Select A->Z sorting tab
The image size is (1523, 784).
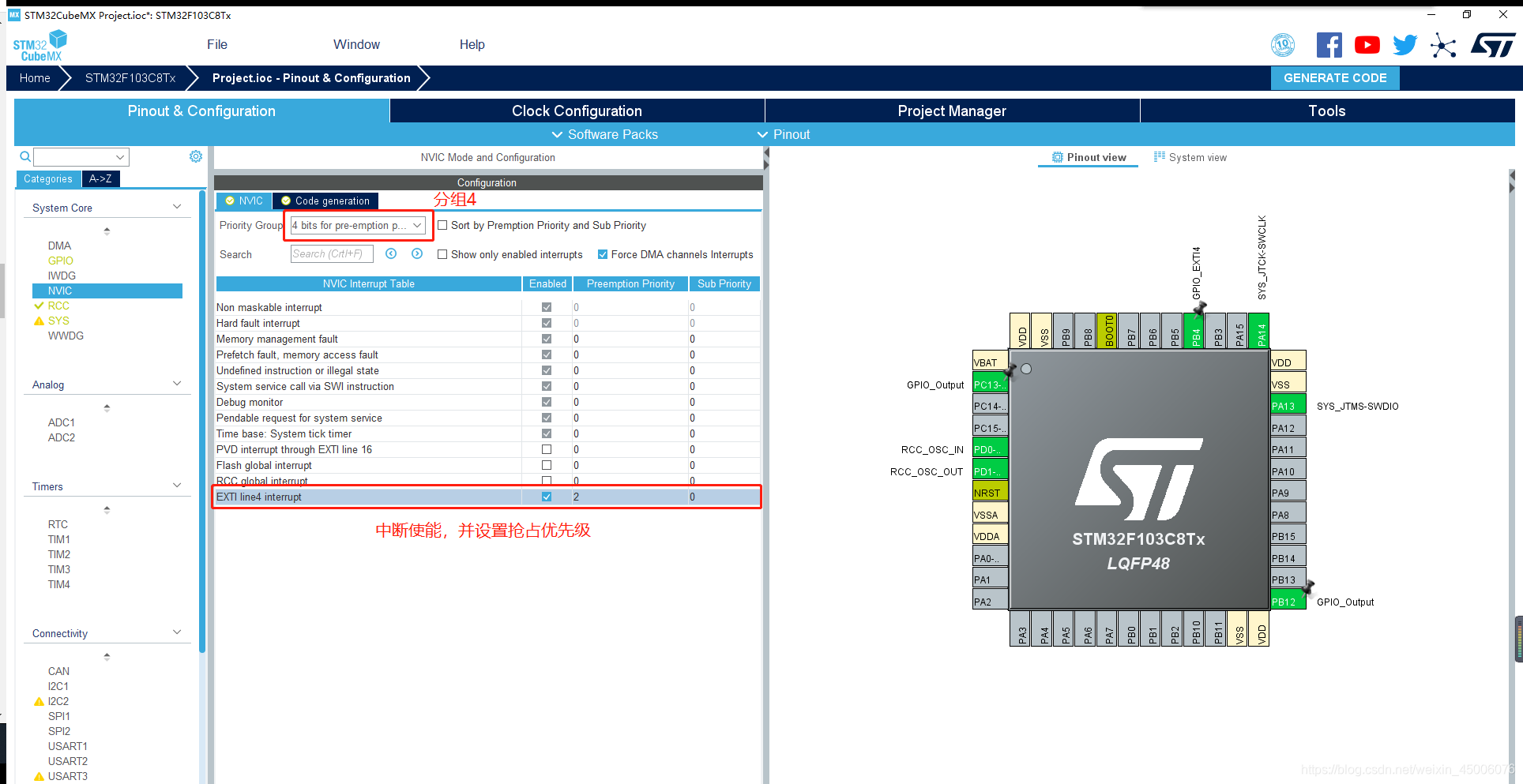[x=100, y=179]
